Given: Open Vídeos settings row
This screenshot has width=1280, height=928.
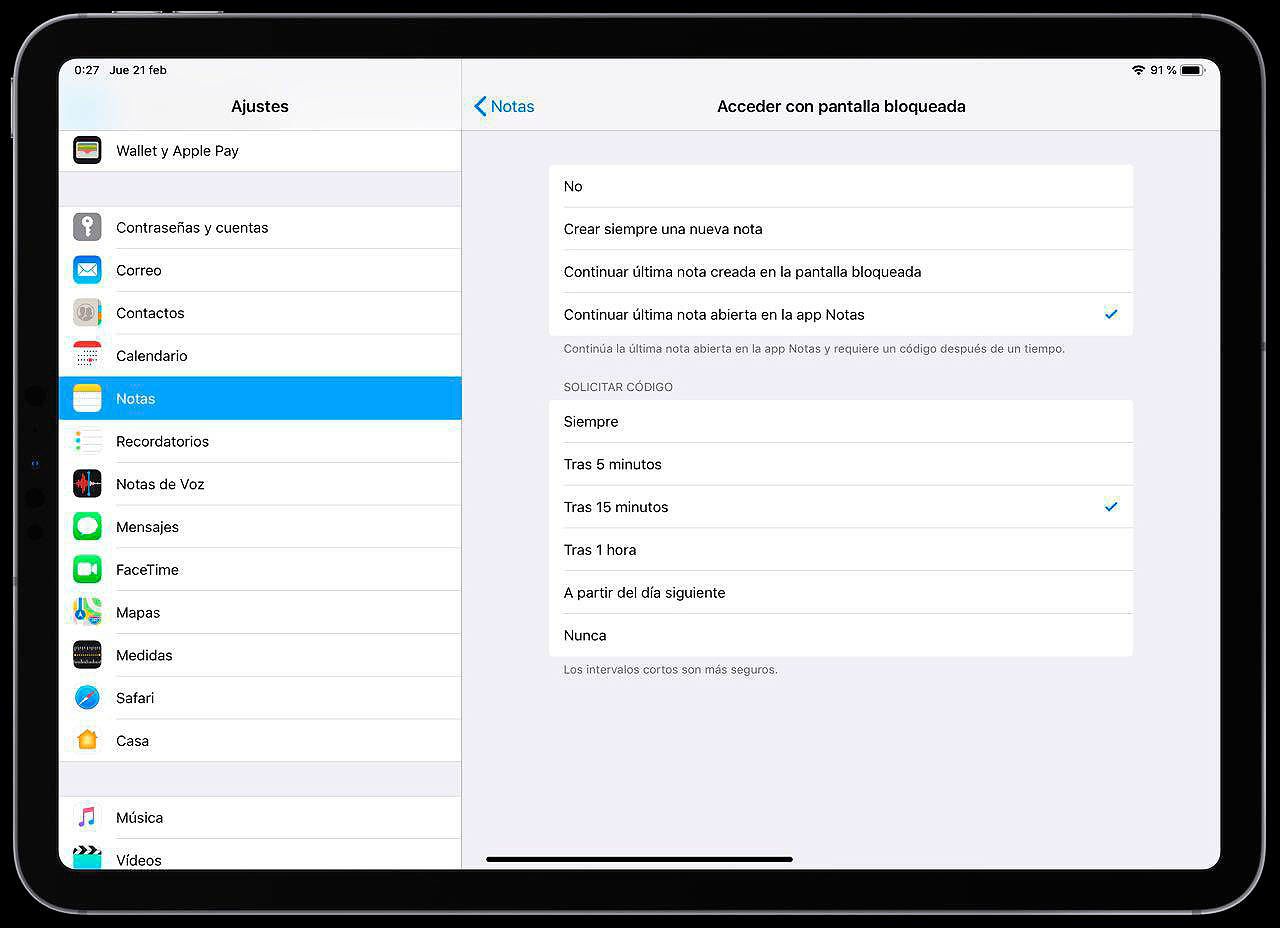Looking at the screenshot, I should point(260,856).
